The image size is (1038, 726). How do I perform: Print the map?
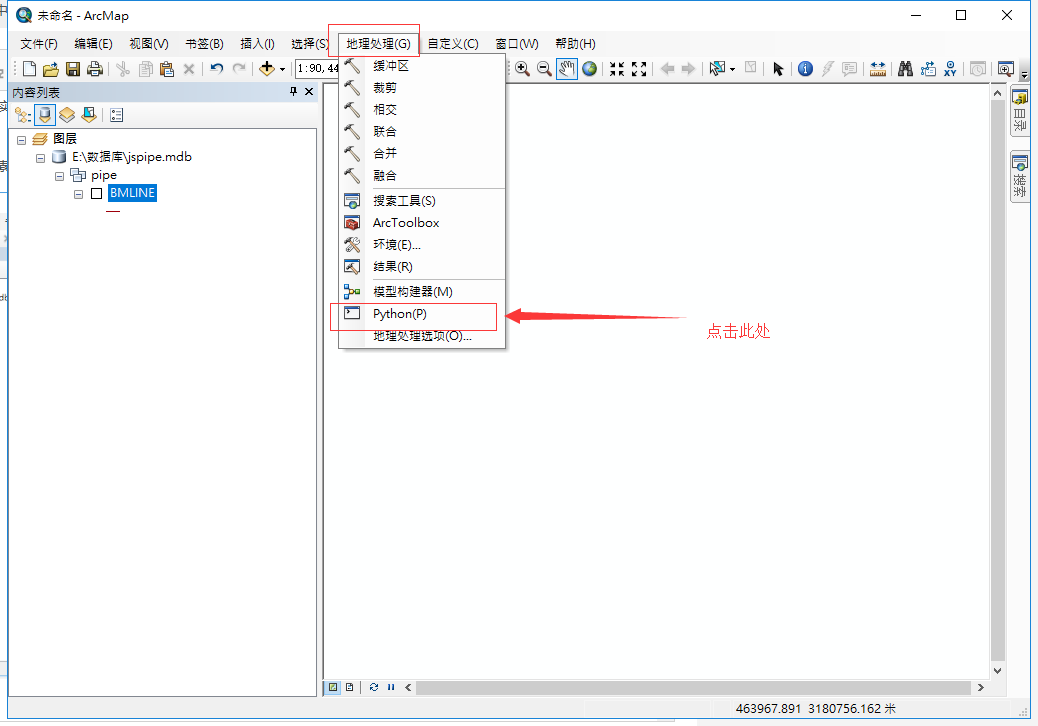coord(95,69)
